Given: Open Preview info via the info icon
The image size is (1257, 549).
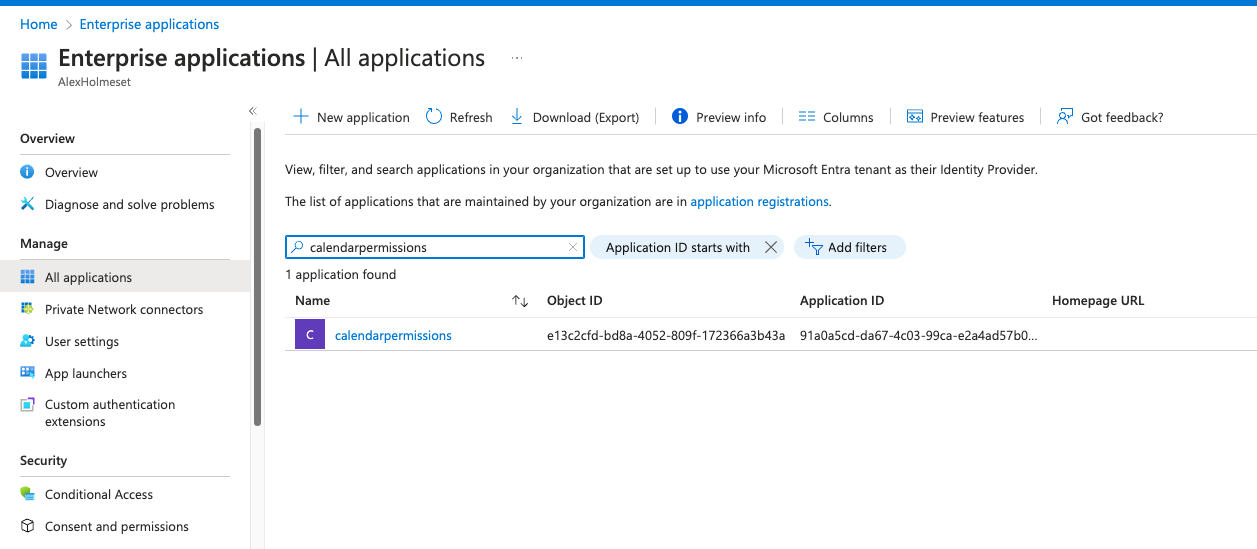Looking at the screenshot, I should point(680,117).
